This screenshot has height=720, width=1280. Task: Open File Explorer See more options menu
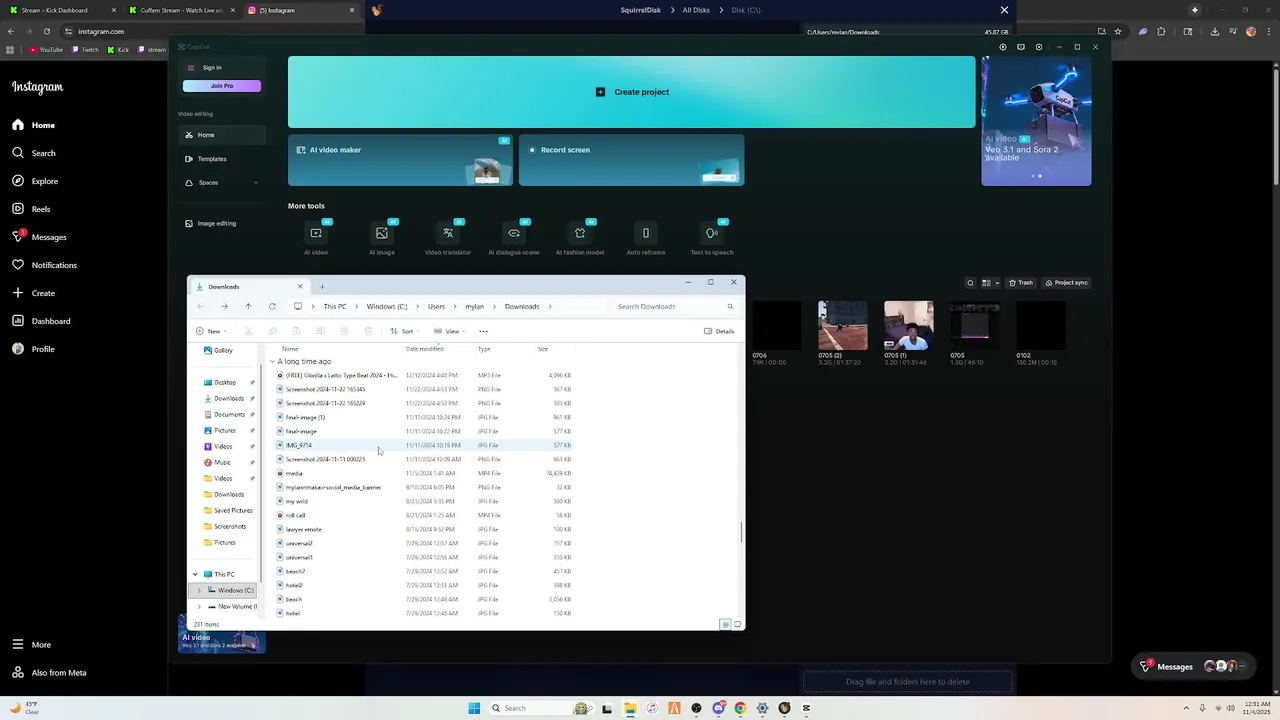483,331
